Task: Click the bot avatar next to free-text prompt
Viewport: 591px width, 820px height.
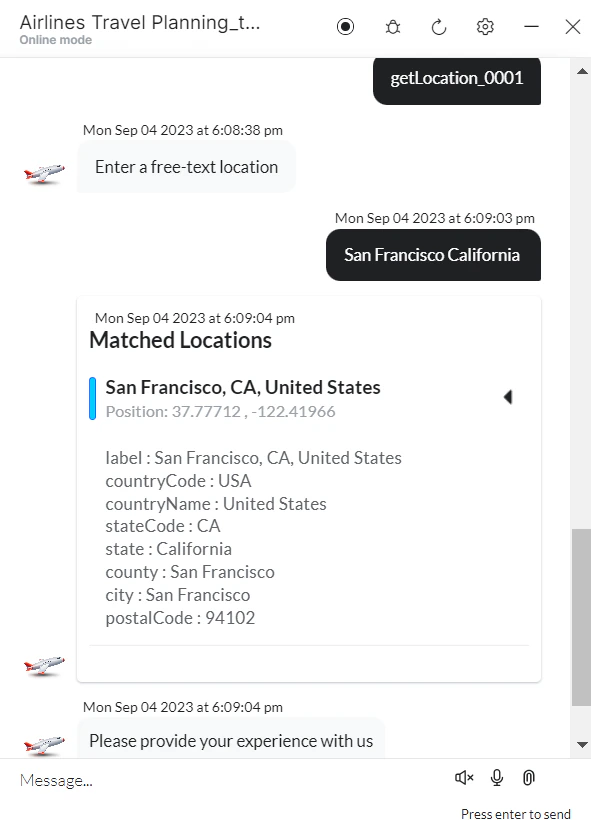Action: (x=43, y=172)
